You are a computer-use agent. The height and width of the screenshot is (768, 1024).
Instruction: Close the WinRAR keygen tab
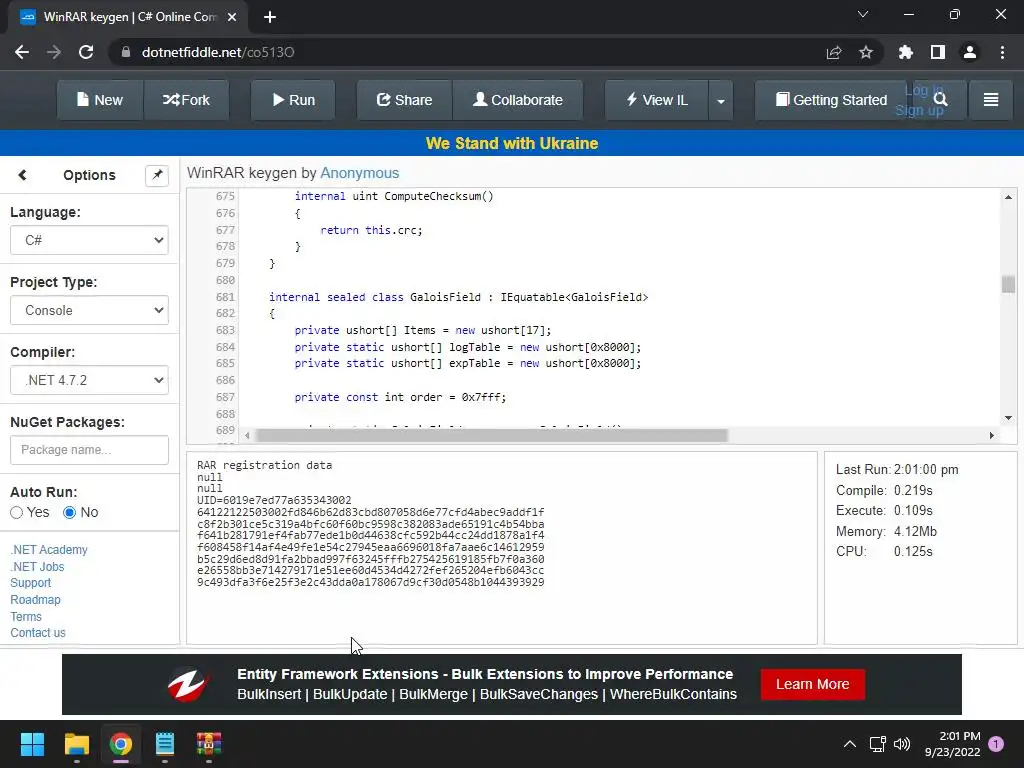232,17
